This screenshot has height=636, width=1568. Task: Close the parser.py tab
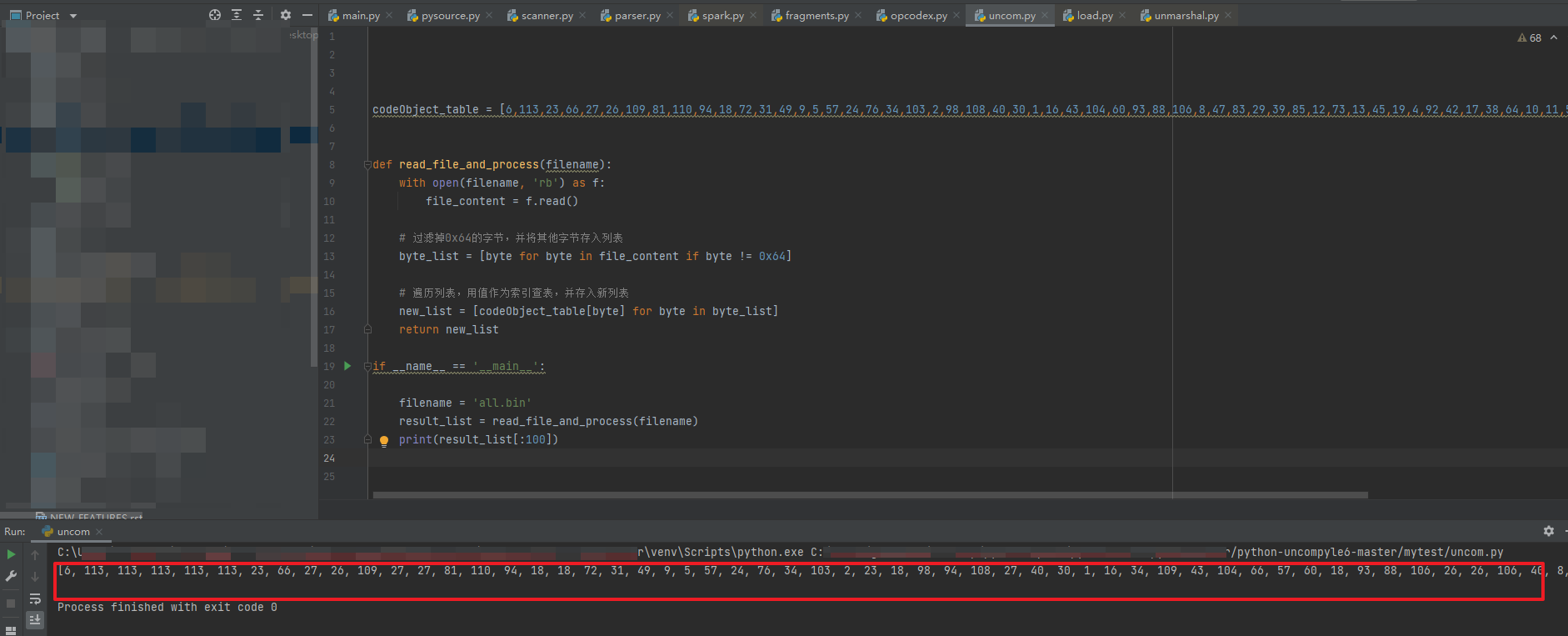pyautogui.click(x=671, y=15)
